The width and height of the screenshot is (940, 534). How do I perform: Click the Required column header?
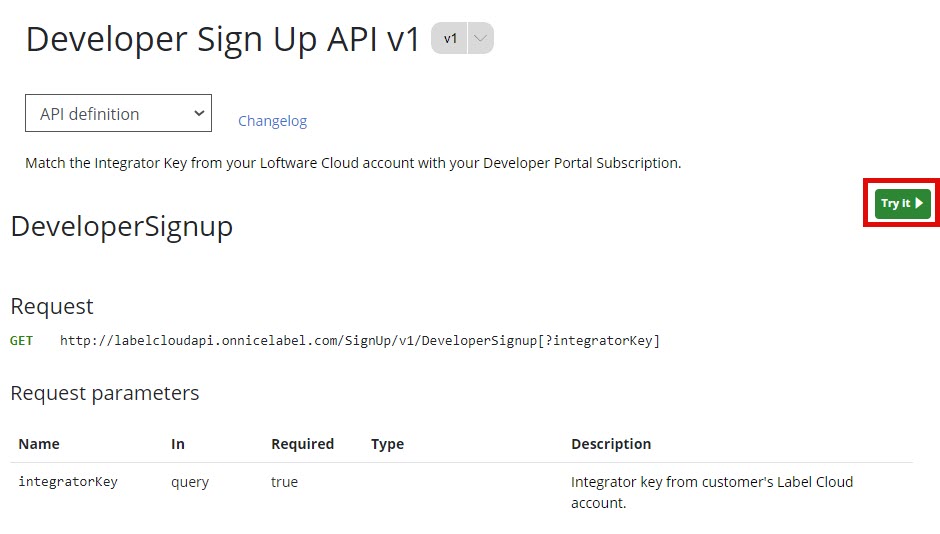[302, 444]
